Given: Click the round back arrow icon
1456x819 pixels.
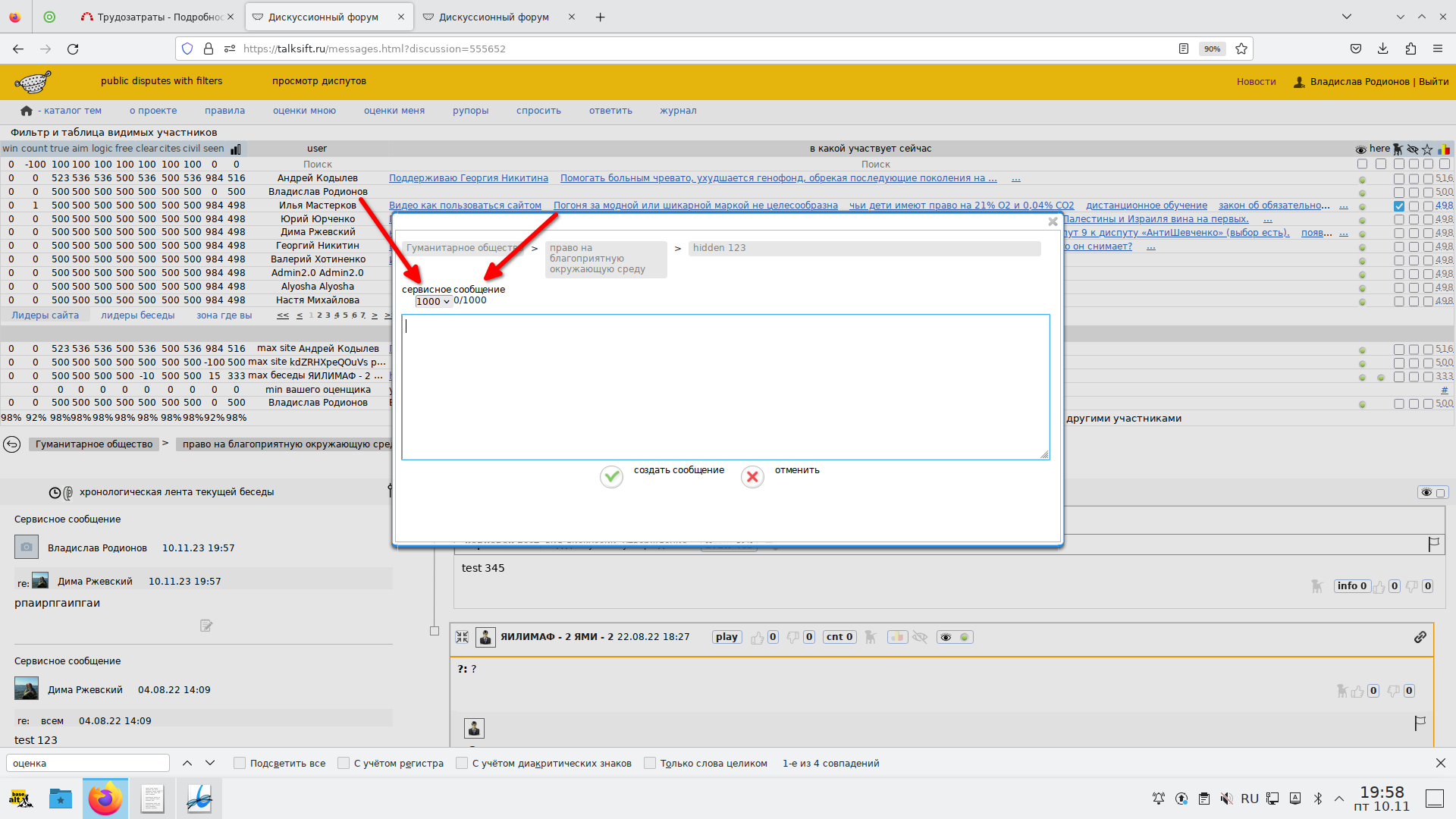Looking at the screenshot, I should coord(12,444).
